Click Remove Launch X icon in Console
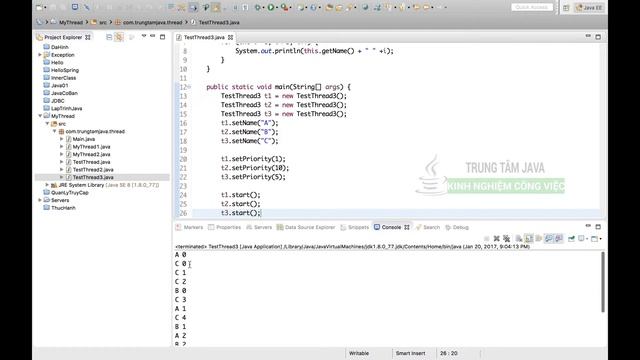The height and width of the screenshot is (360, 640). [x=497, y=238]
